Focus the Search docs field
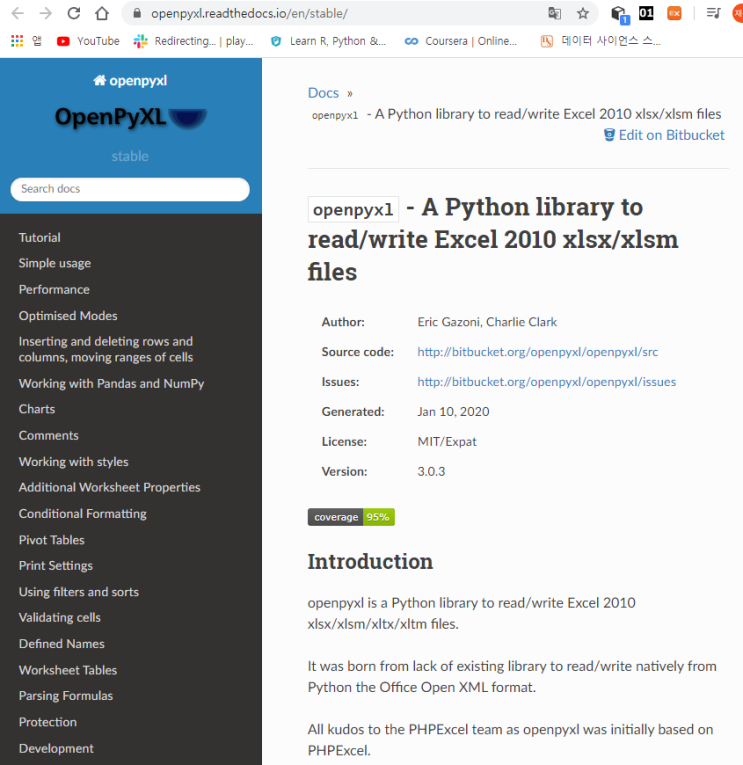743x765 pixels. 130,189
